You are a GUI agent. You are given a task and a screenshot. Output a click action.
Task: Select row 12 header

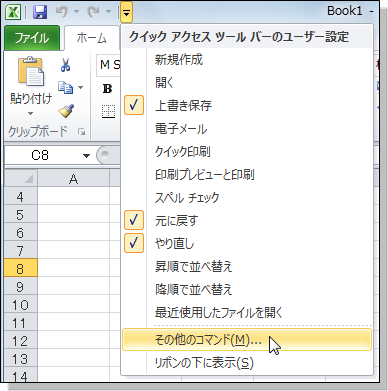pos(21,341)
